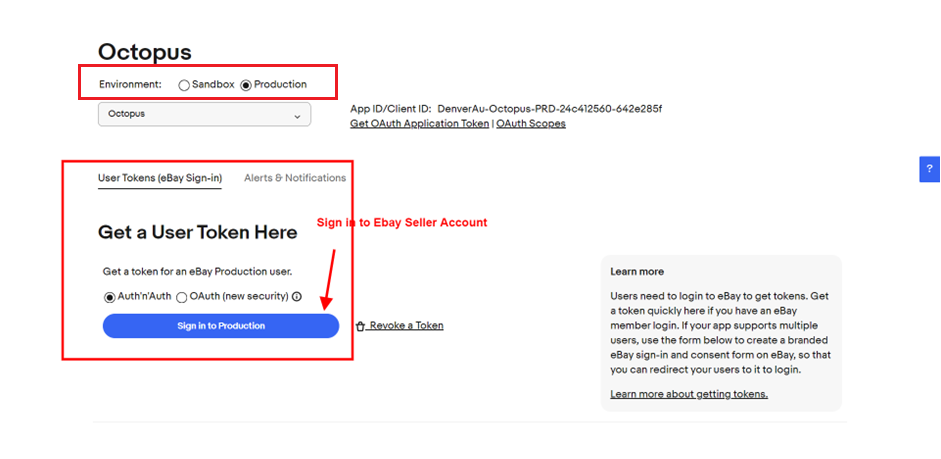Open the User Tokens (eBay Sign-in) tab
This screenshot has width=941, height=459.
pos(160,178)
